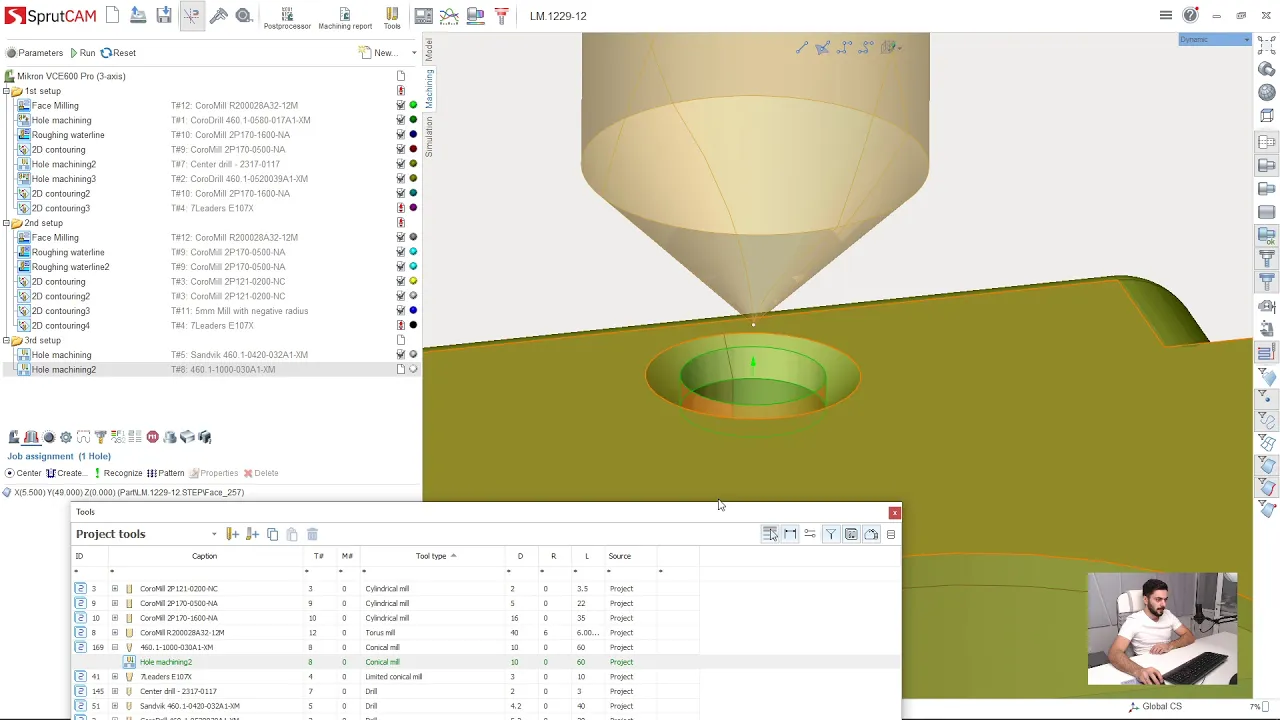Open the Global CS selector
This screenshot has height=720, width=1280.
1154,706
